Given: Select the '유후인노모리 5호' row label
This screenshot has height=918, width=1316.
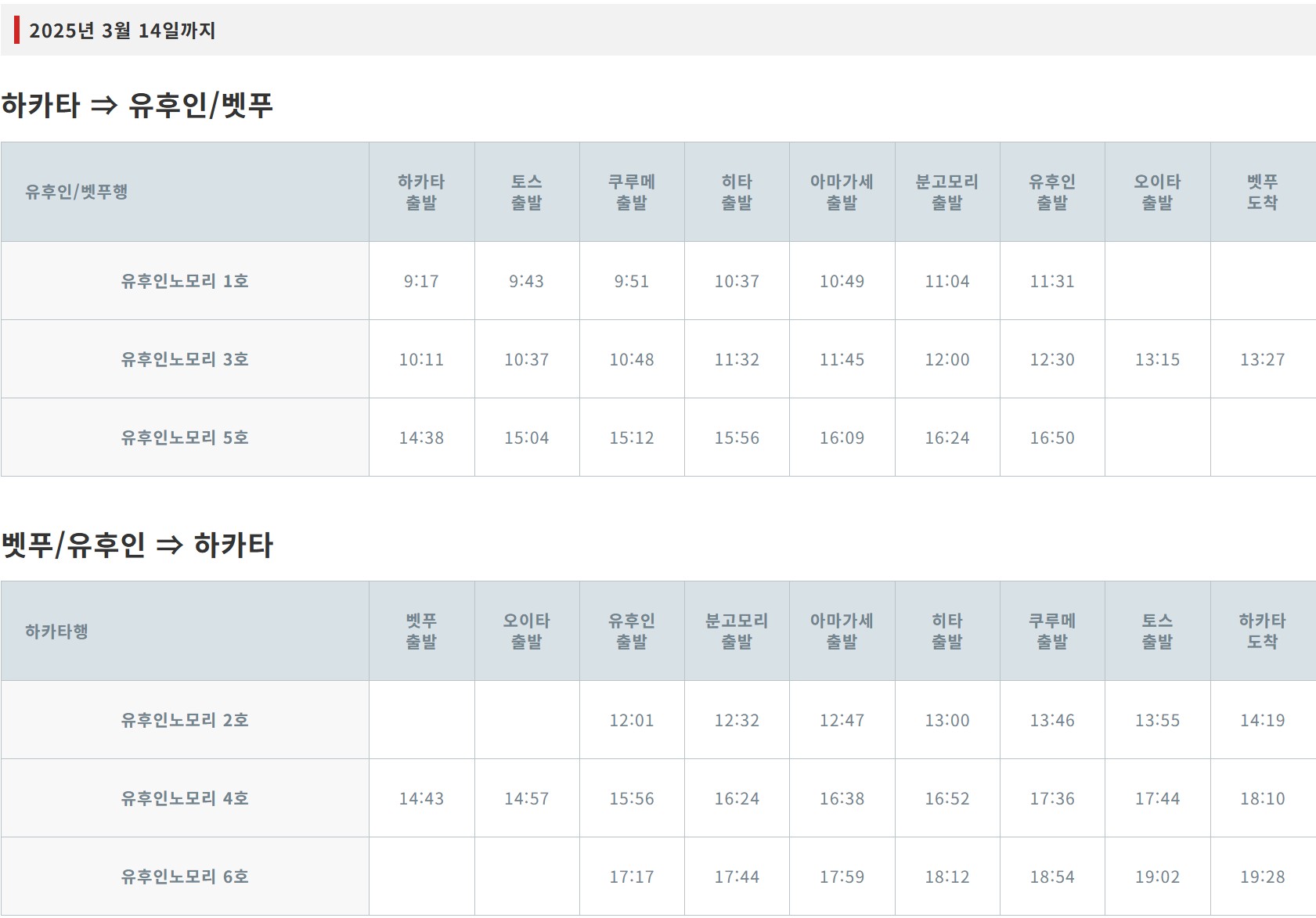Looking at the screenshot, I should tap(185, 437).
